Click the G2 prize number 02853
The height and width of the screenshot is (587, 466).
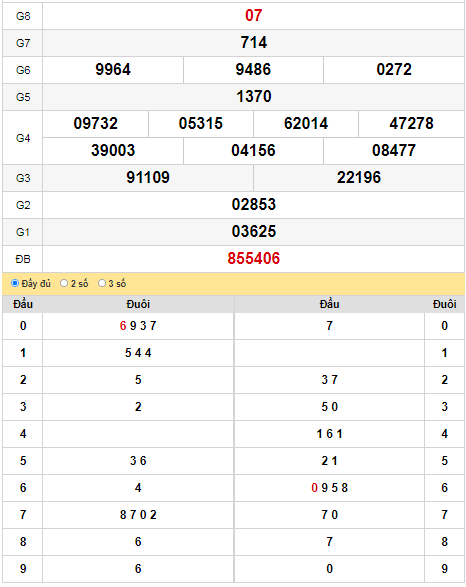(253, 204)
